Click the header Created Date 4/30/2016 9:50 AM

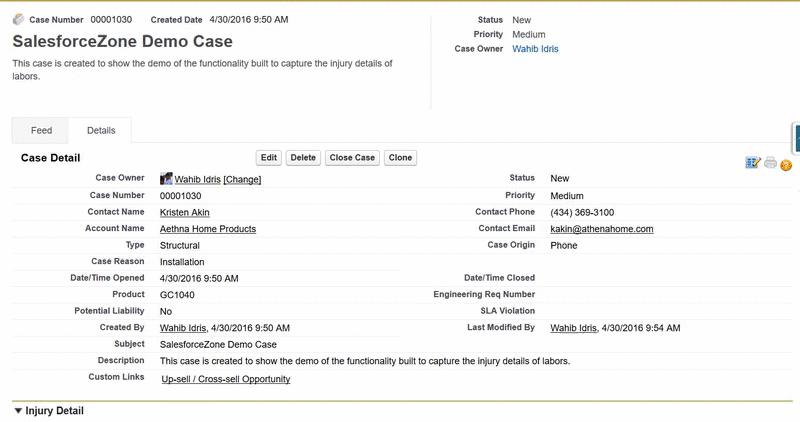[x=249, y=20]
